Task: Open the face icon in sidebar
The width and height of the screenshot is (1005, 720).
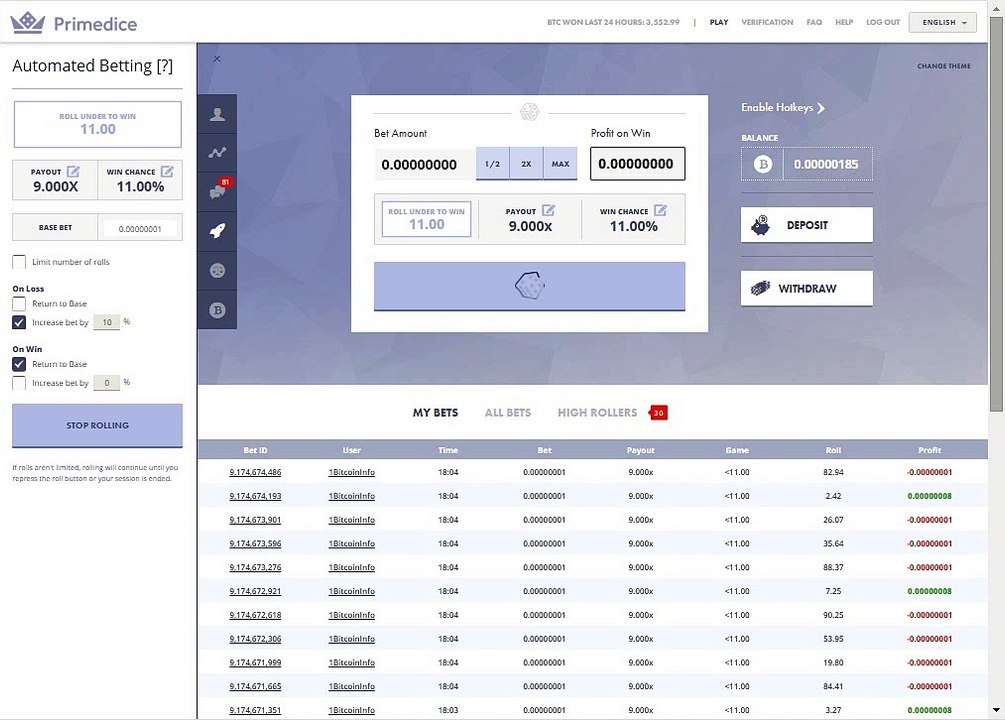Action: (x=217, y=271)
